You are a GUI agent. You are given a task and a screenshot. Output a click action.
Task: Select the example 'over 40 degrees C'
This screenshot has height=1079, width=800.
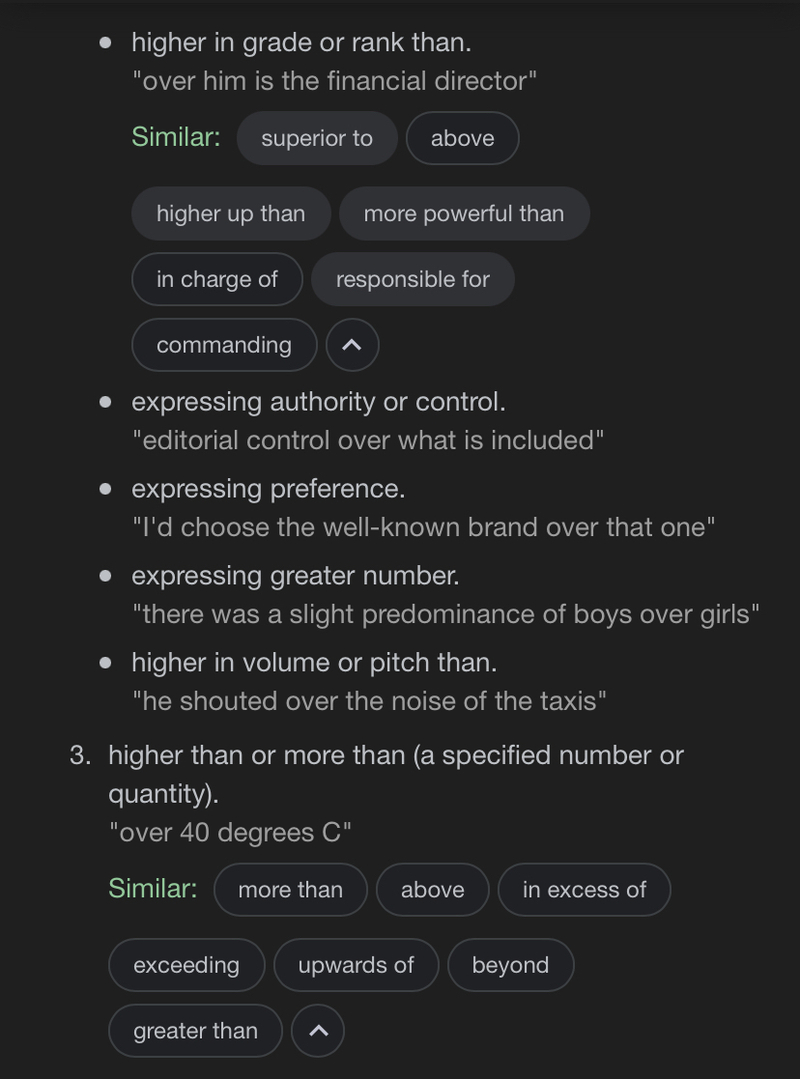(x=230, y=831)
